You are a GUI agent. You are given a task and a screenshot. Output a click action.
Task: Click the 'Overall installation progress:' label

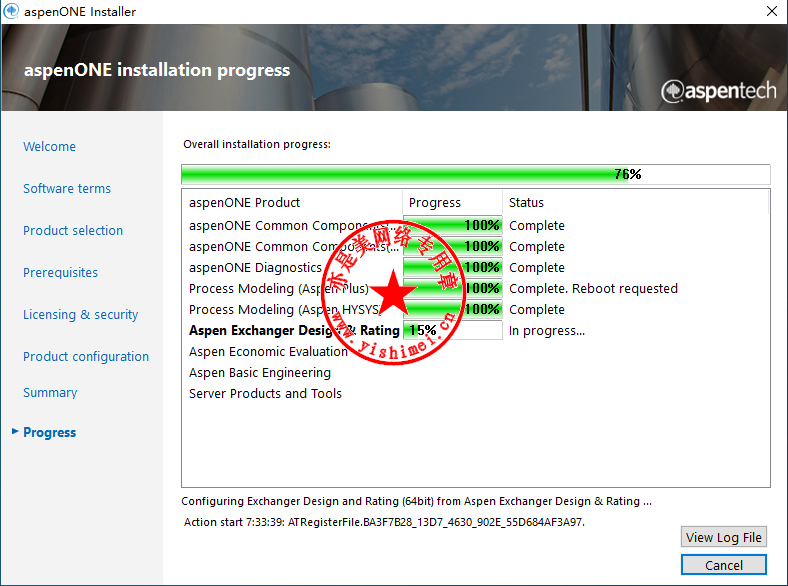click(257, 144)
